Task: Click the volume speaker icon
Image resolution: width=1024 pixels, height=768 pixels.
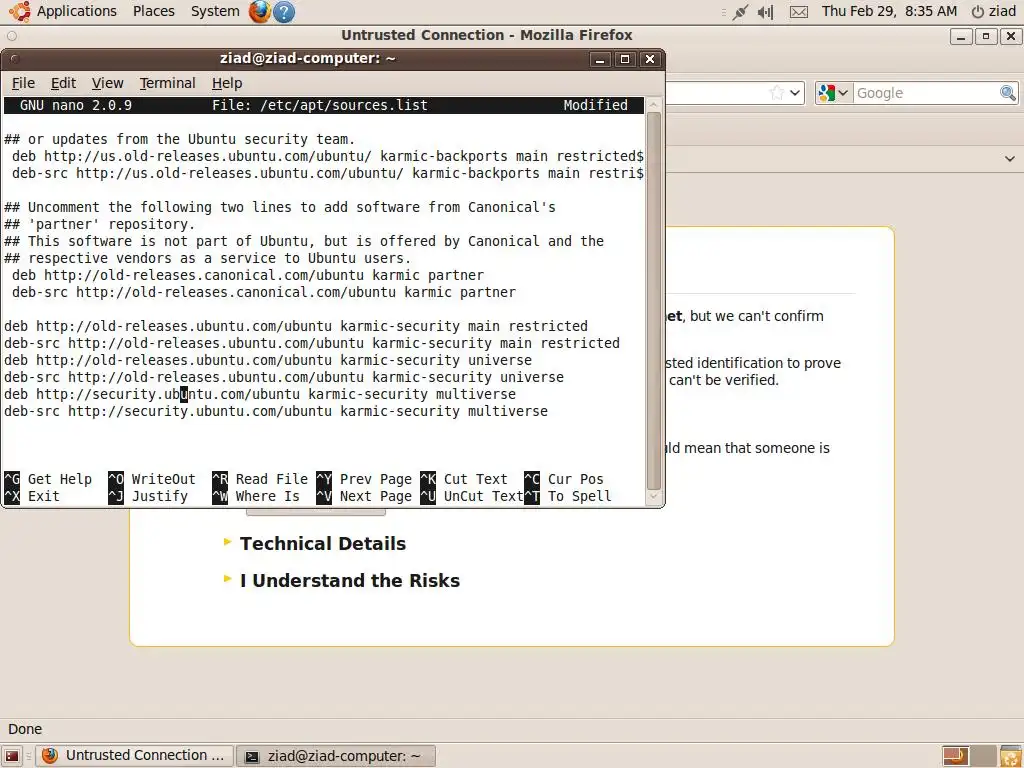Action: coord(765,12)
